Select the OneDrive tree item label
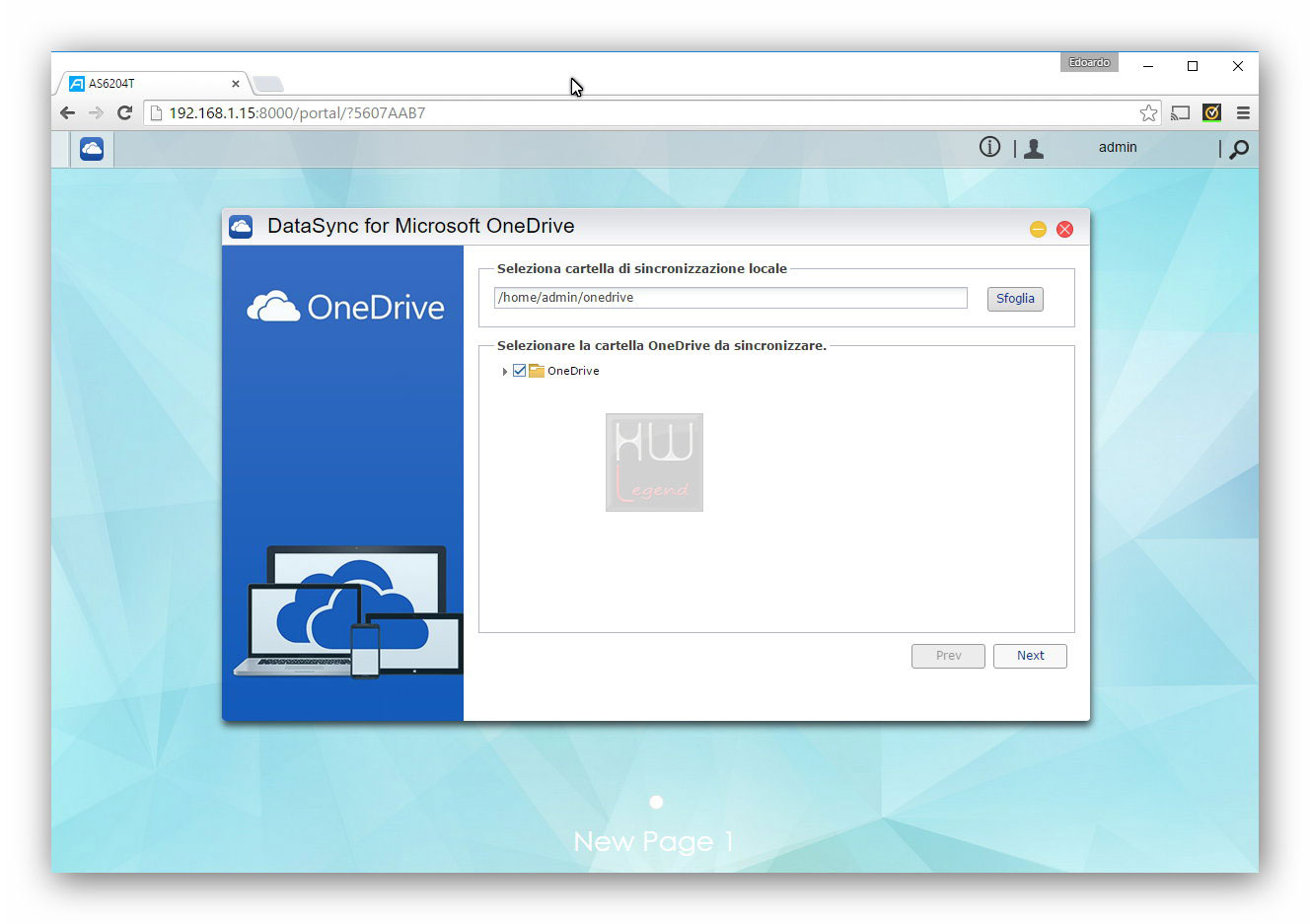 (x=573, y=371)
